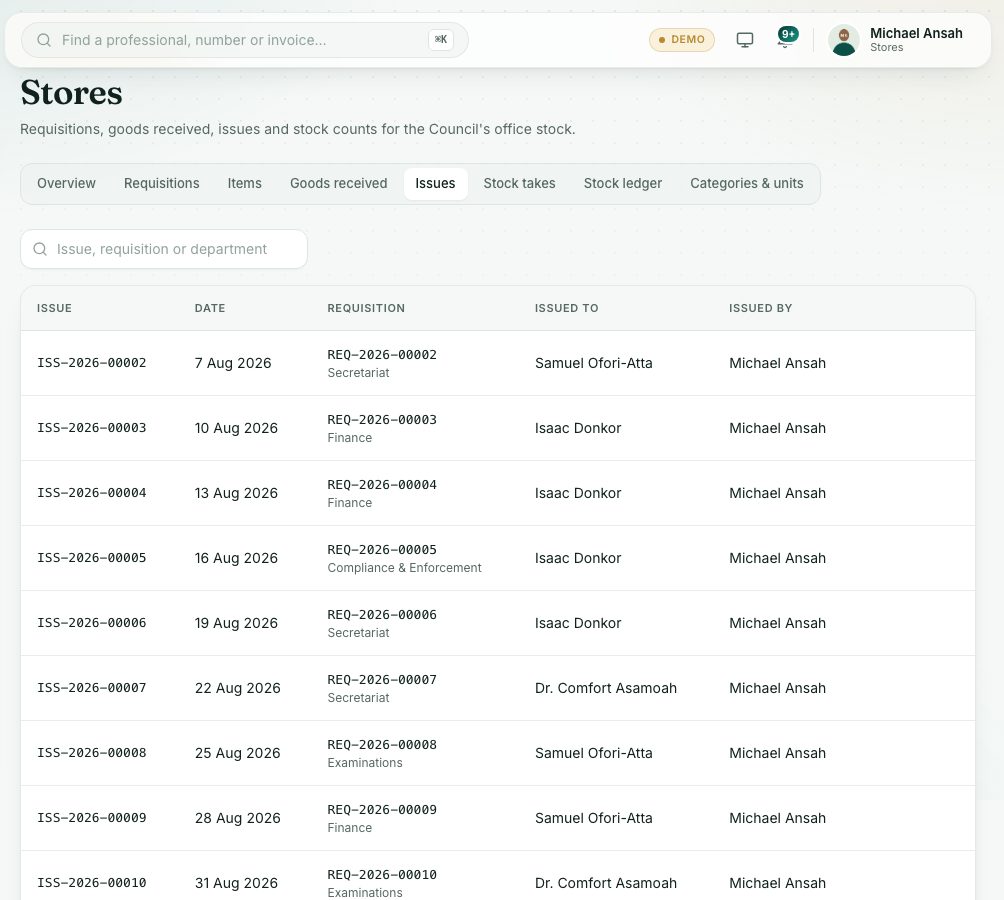Click requisition REQ-2026-00005
The image size is (1004, 900).
pyautogui.click(x=382, y=550)
